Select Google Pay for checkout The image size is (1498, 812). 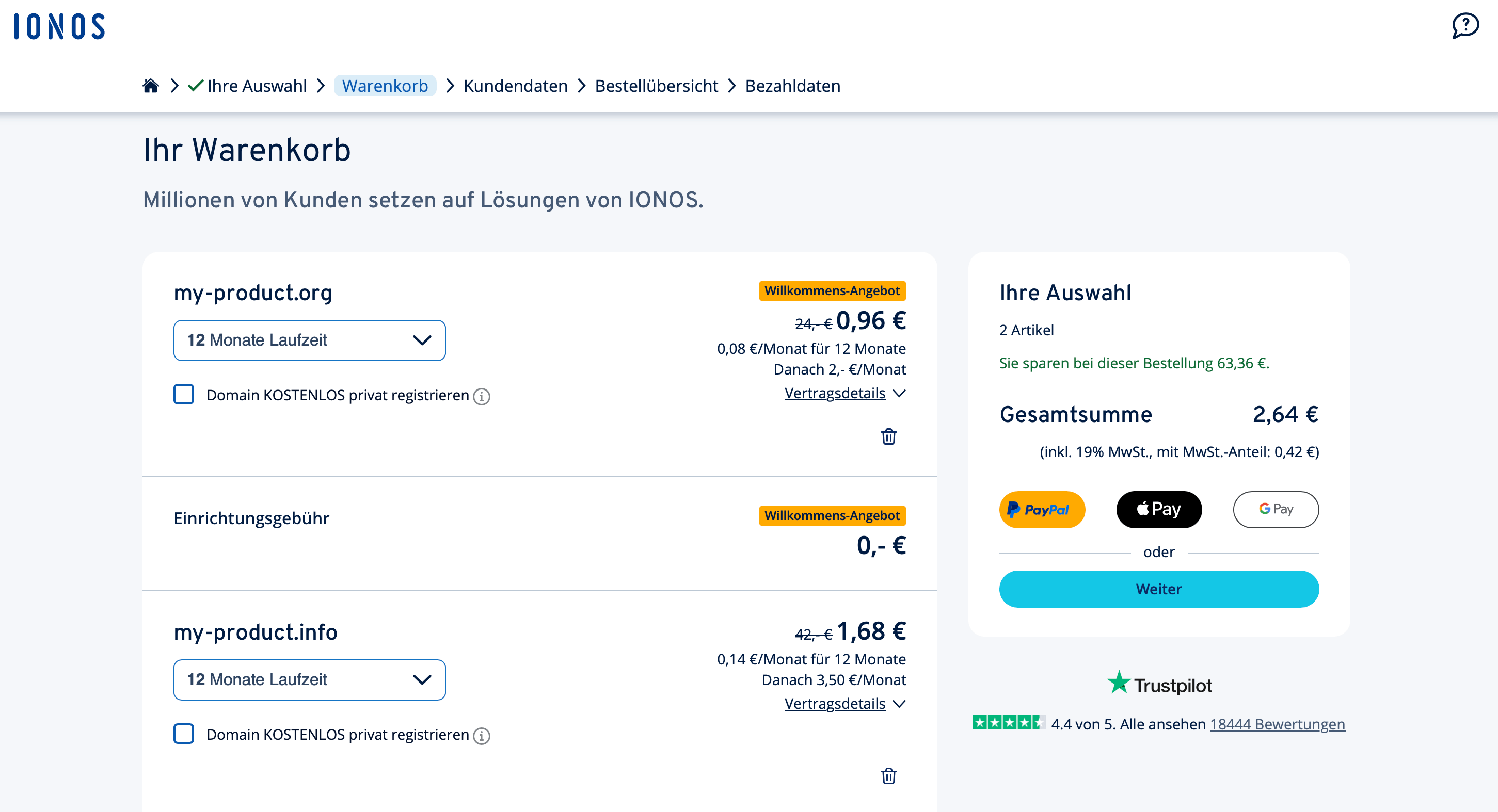coord(1276,509)
